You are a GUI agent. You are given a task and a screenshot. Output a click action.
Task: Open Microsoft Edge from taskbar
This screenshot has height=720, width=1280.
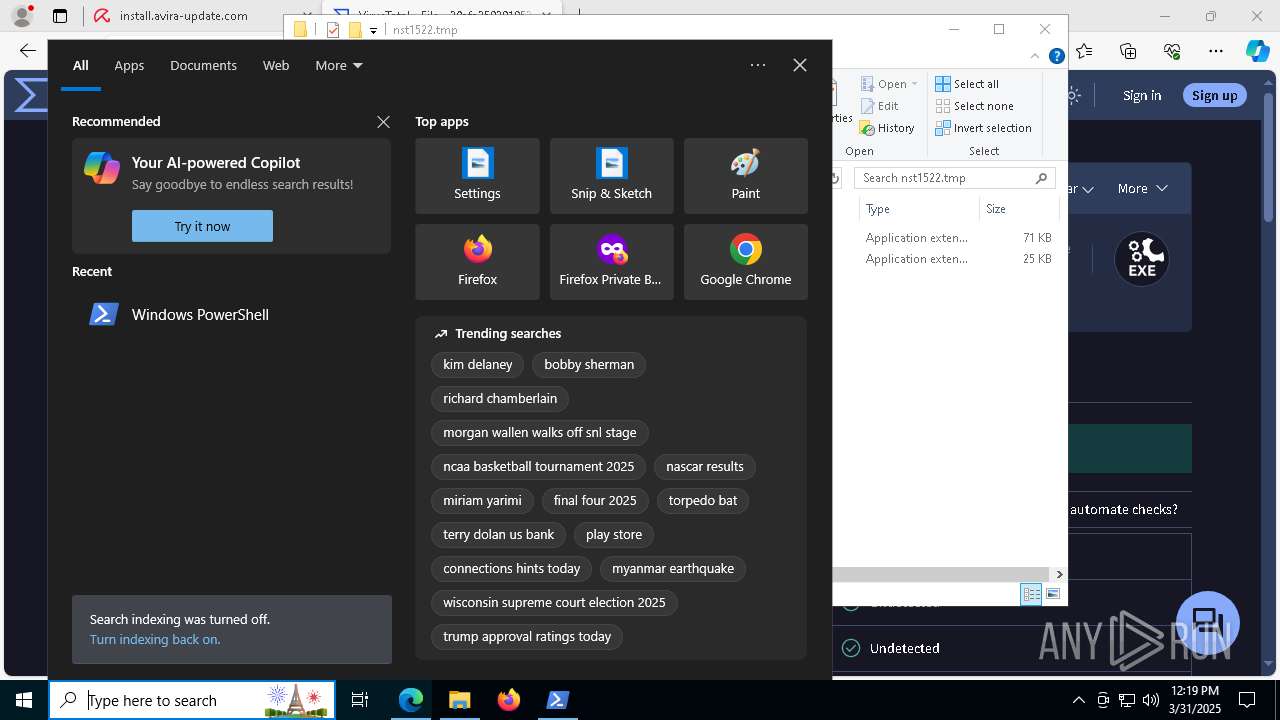411,700
